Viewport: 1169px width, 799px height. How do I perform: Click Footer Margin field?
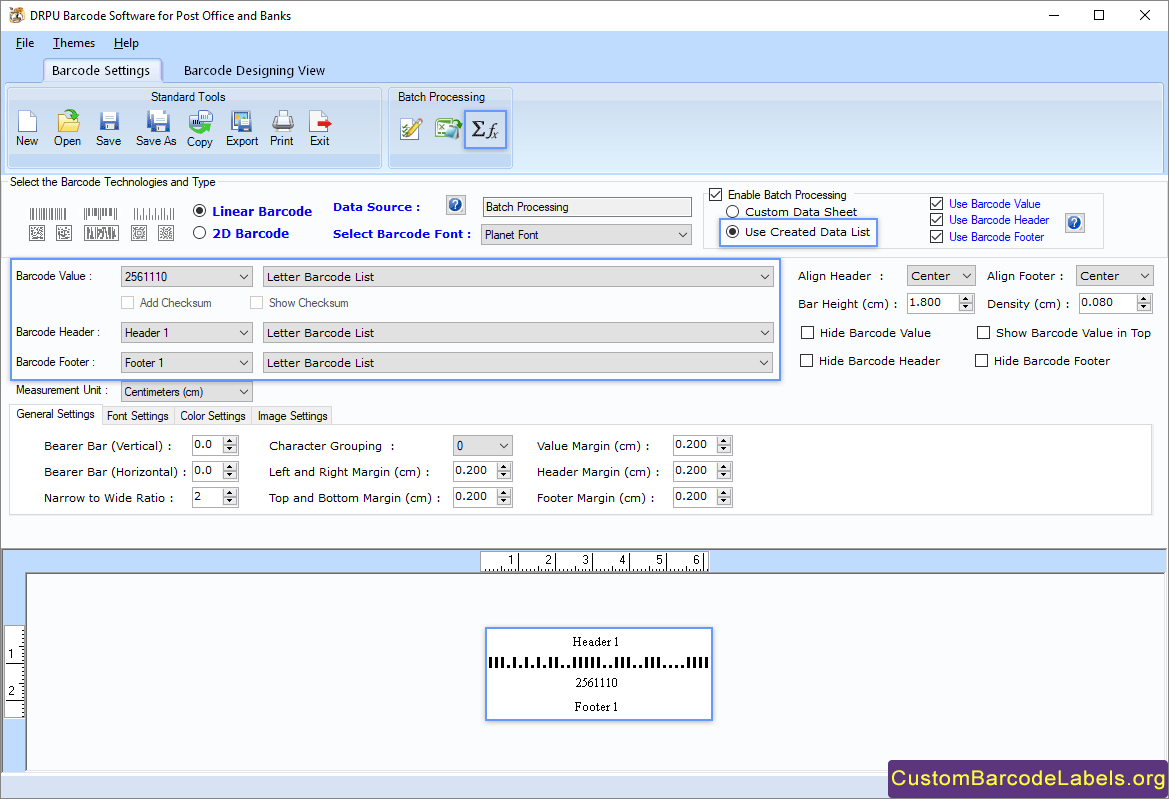coord(695,497)
